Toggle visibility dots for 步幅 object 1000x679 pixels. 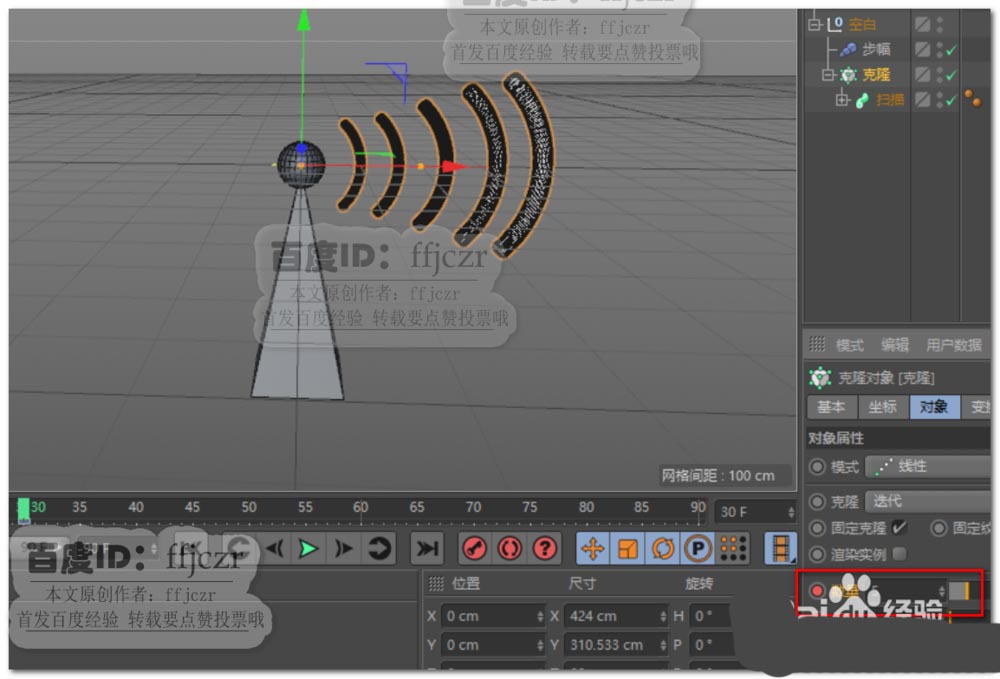(940, 49)
